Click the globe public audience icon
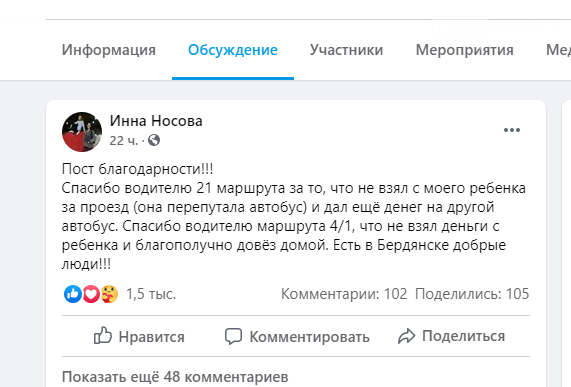The image size is (571, 387). tap(154, 140)
